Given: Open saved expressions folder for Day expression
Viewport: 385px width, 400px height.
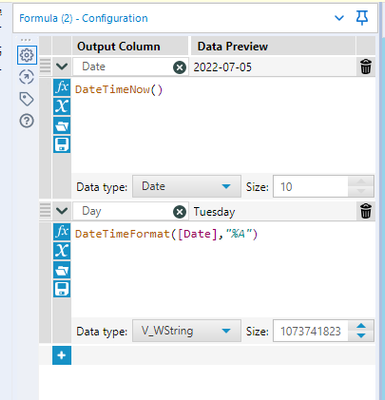Looking at the screenshot, I should [62, 270].
